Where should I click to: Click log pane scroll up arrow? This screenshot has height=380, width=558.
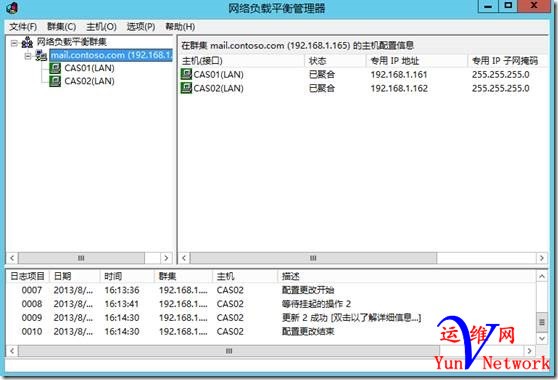(542, 276)
